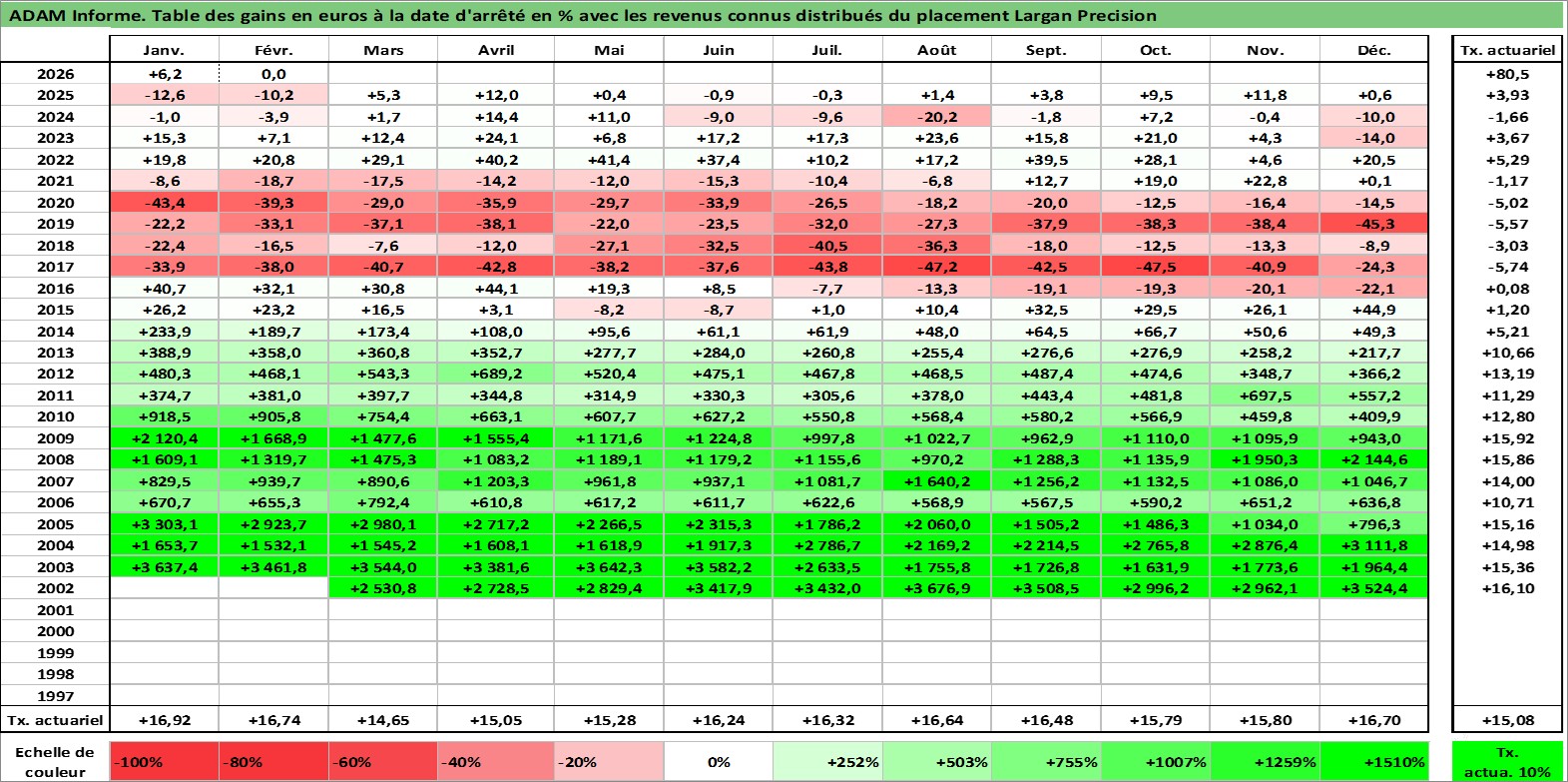Click the Févr. column header
The height and width of the screenshot is (782, 1568).
(273, 50)
